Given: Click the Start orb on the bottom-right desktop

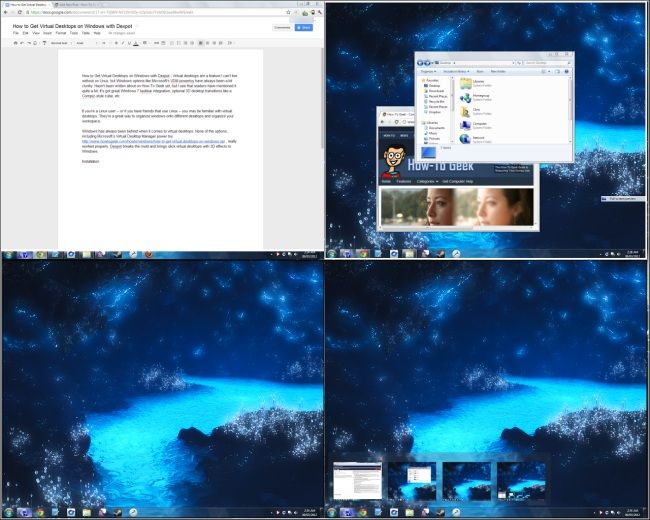Looking at the screenshot, I should (332, 513).
